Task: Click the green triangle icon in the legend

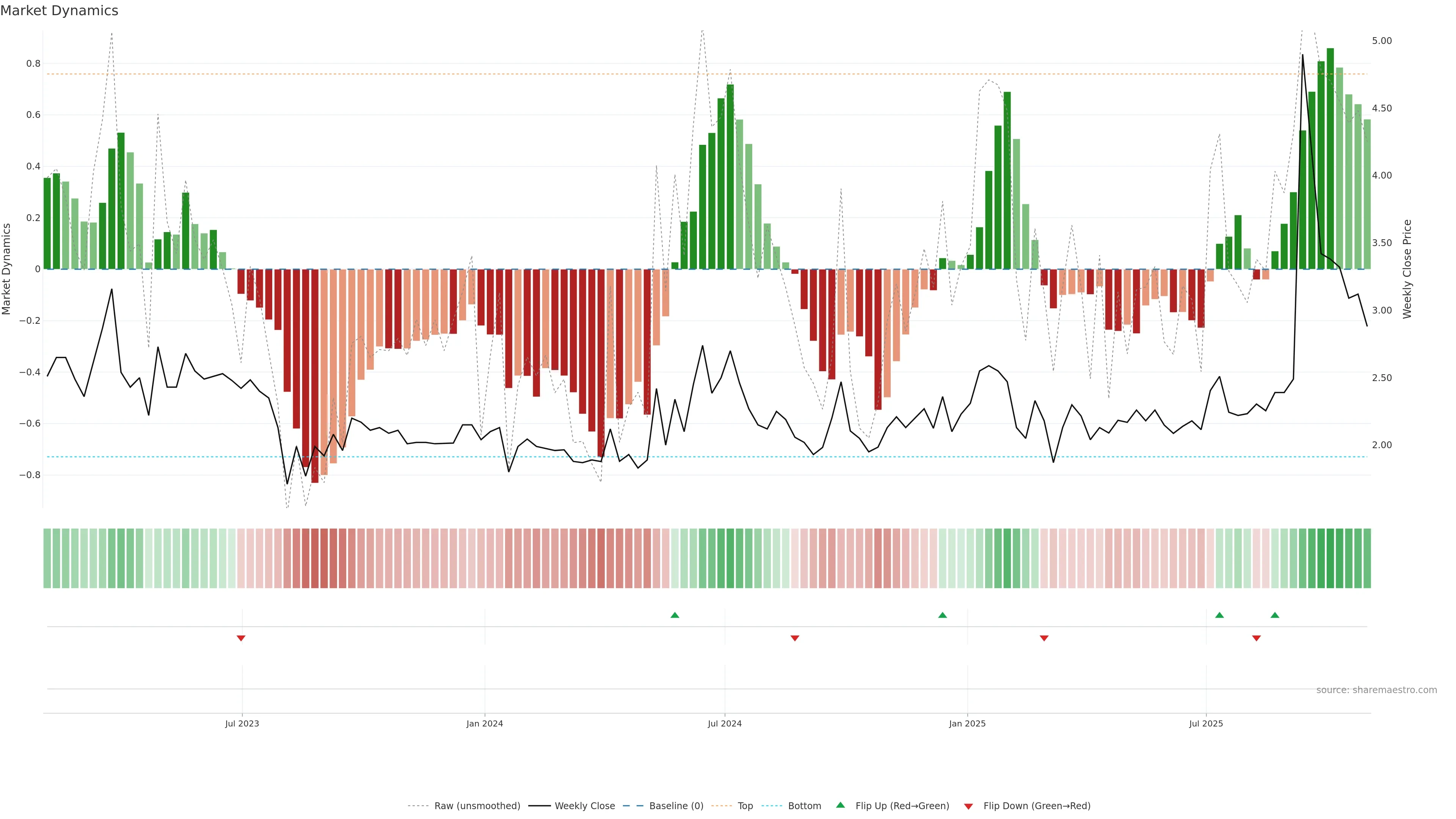Action: pos(841,805)
